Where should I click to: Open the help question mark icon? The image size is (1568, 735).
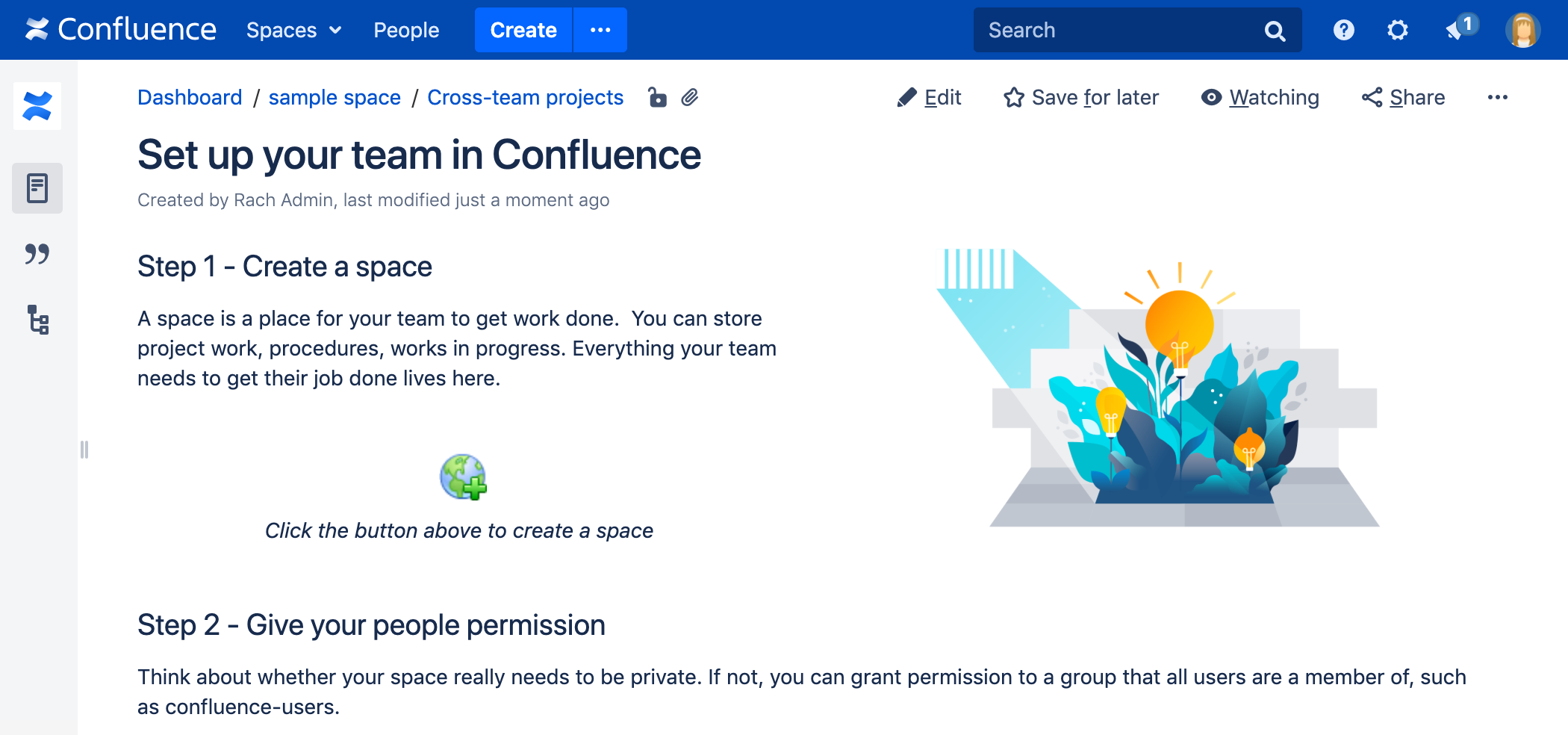click(1343, 30)
